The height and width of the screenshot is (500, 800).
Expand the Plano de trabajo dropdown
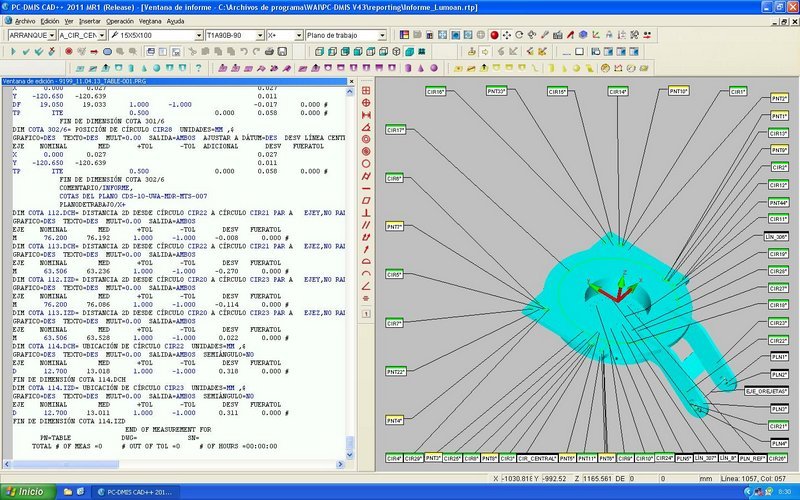tap(382, 35)
